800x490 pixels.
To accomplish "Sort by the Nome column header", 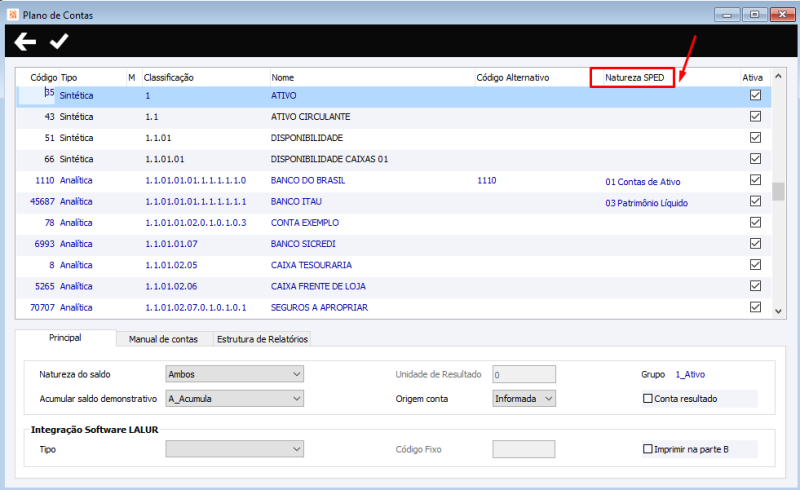I will pos(283,78).
